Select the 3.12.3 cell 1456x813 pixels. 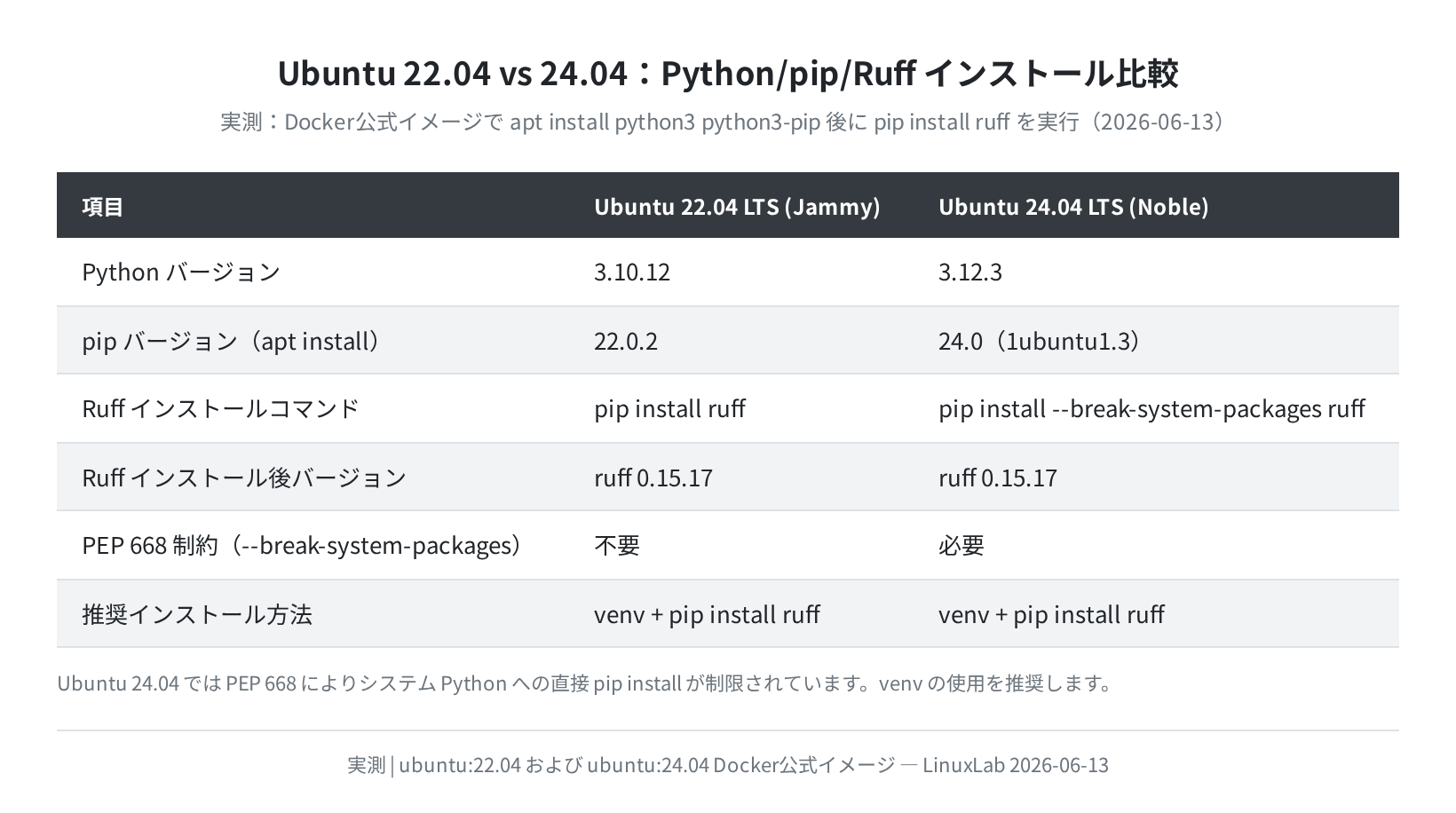click(970, 272)
